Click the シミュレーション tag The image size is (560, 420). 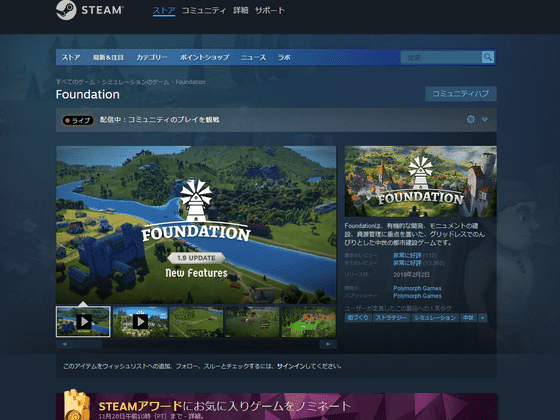point(435,318)
